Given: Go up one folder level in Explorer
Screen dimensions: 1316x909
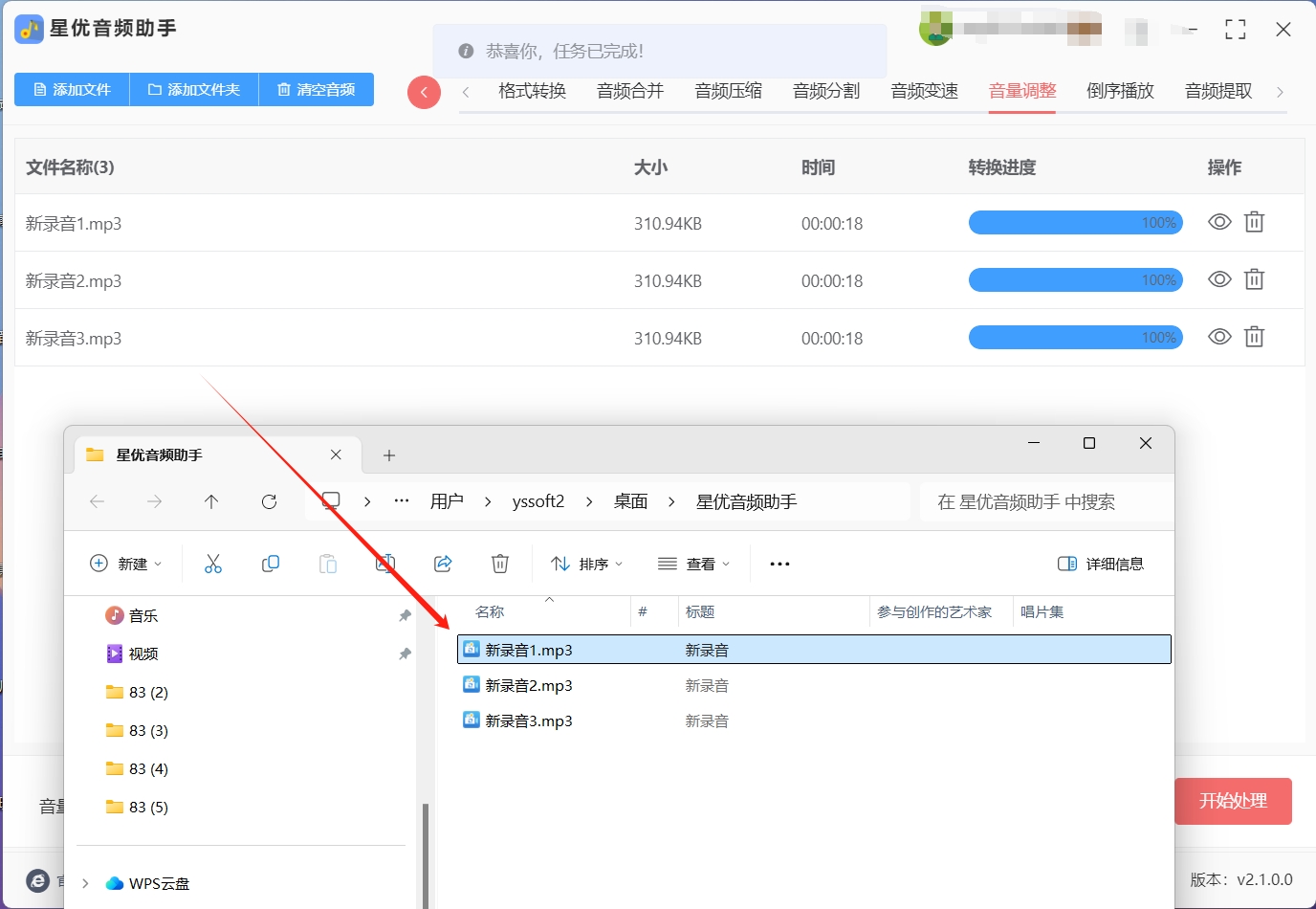Looking at the screenshot, I should 211,501.
